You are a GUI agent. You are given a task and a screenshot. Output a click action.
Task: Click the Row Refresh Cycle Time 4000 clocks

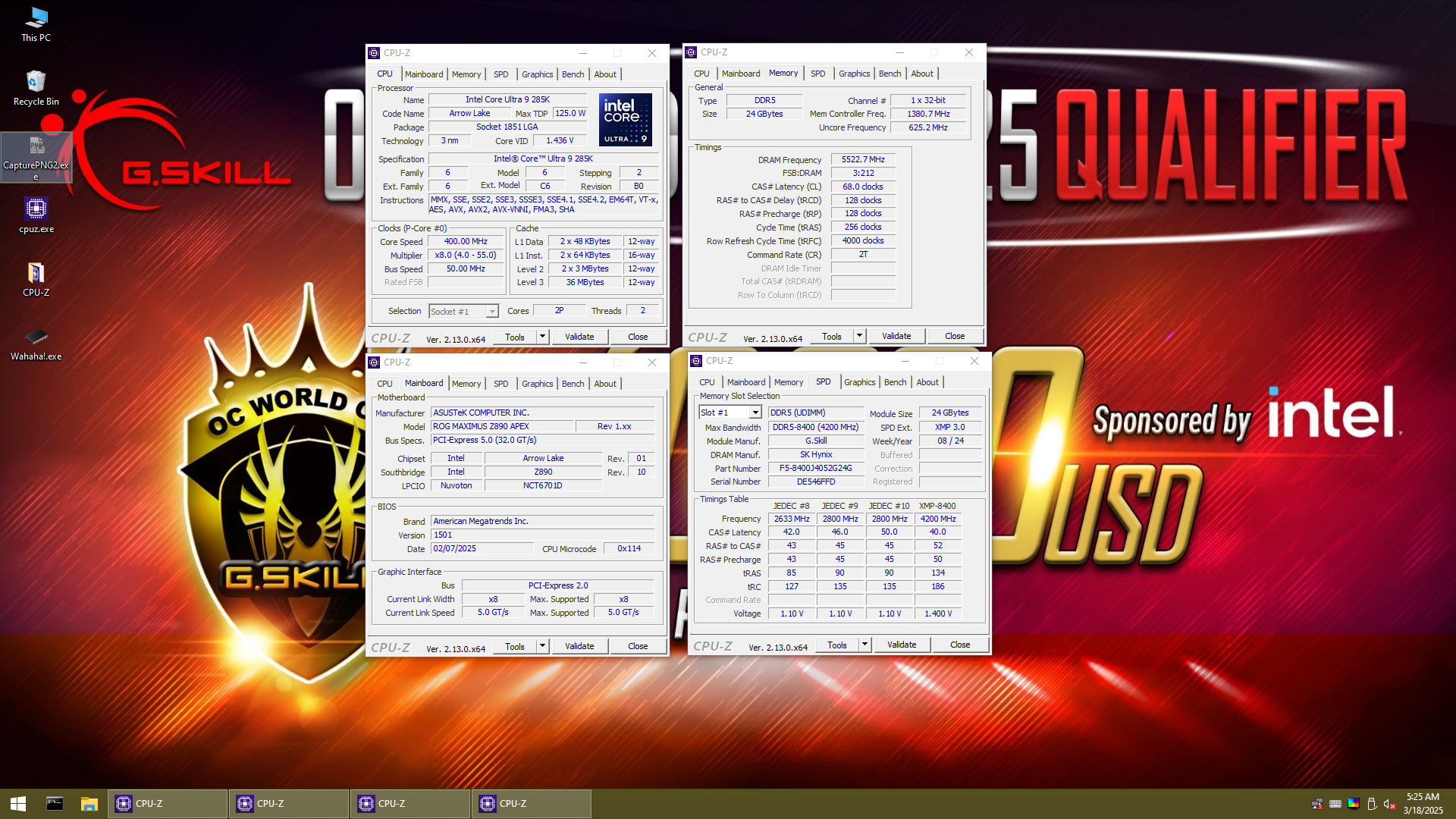(x=863, y=241)
